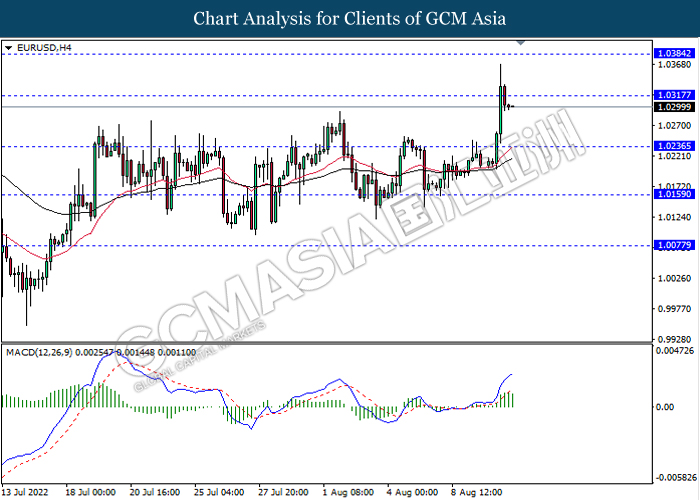Click the 1 Aug 08:00 time label
The height and width of the screenshot is (500, 700).
click(349, 492)
